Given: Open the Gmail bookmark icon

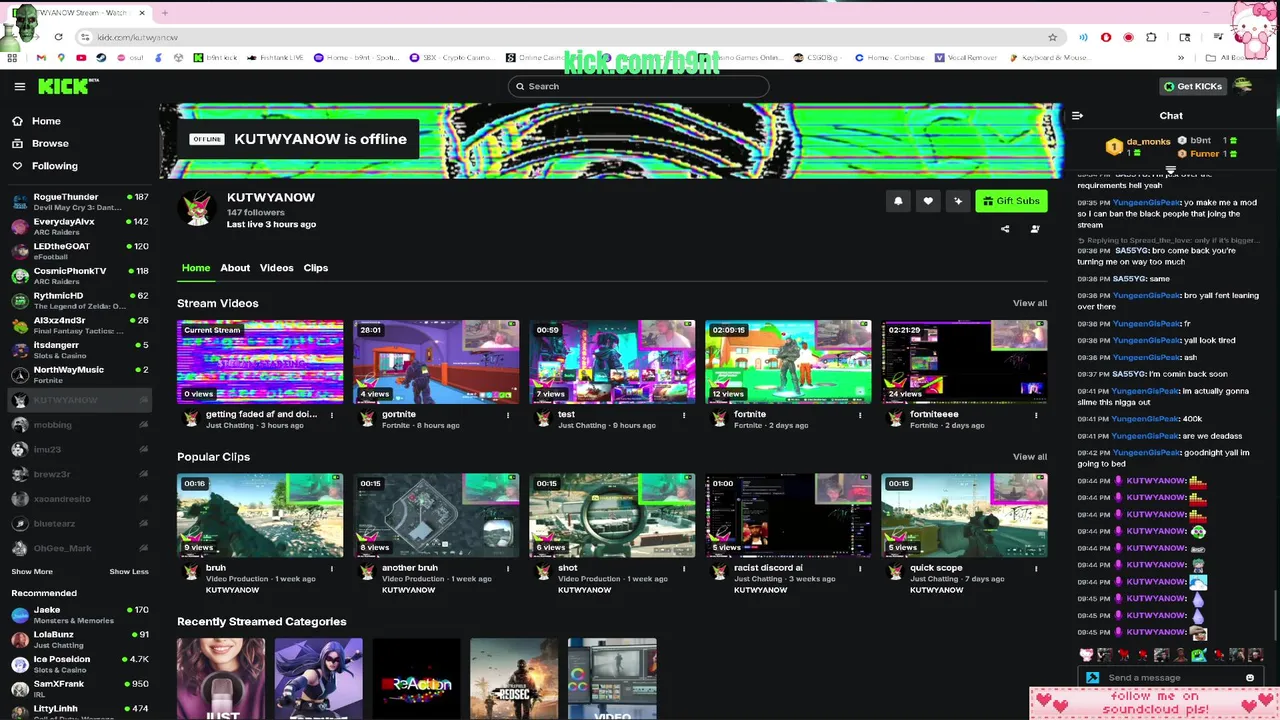Looking at the screenshot, I should 41,58.
